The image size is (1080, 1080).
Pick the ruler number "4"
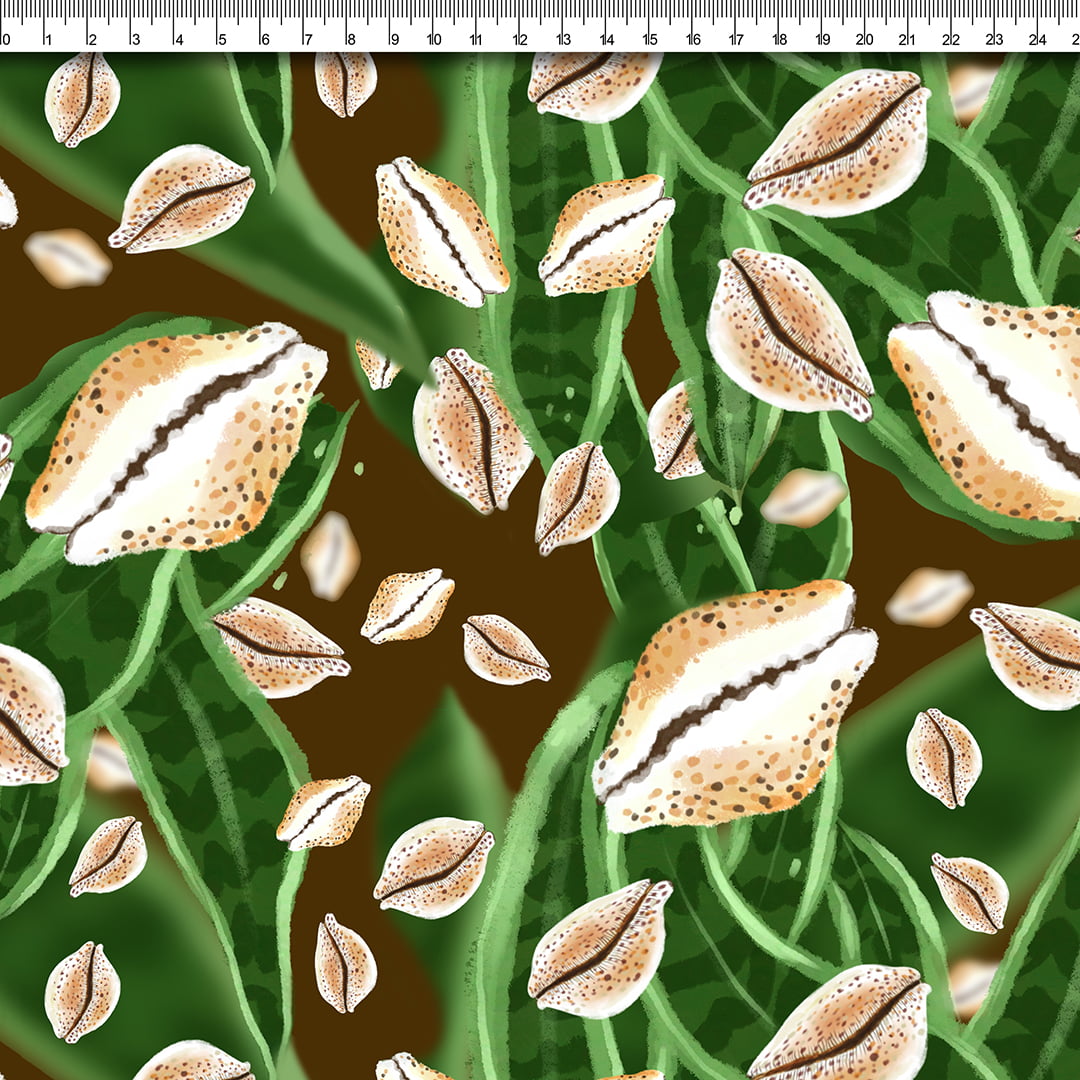(x=179, y=39)
